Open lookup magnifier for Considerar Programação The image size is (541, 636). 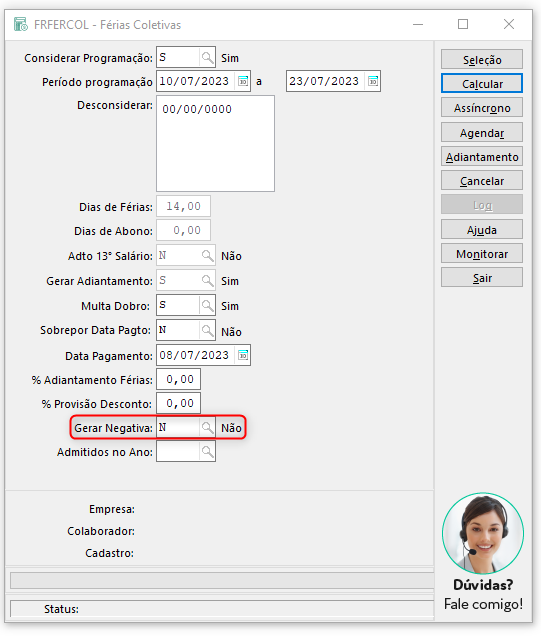point(207,58)
